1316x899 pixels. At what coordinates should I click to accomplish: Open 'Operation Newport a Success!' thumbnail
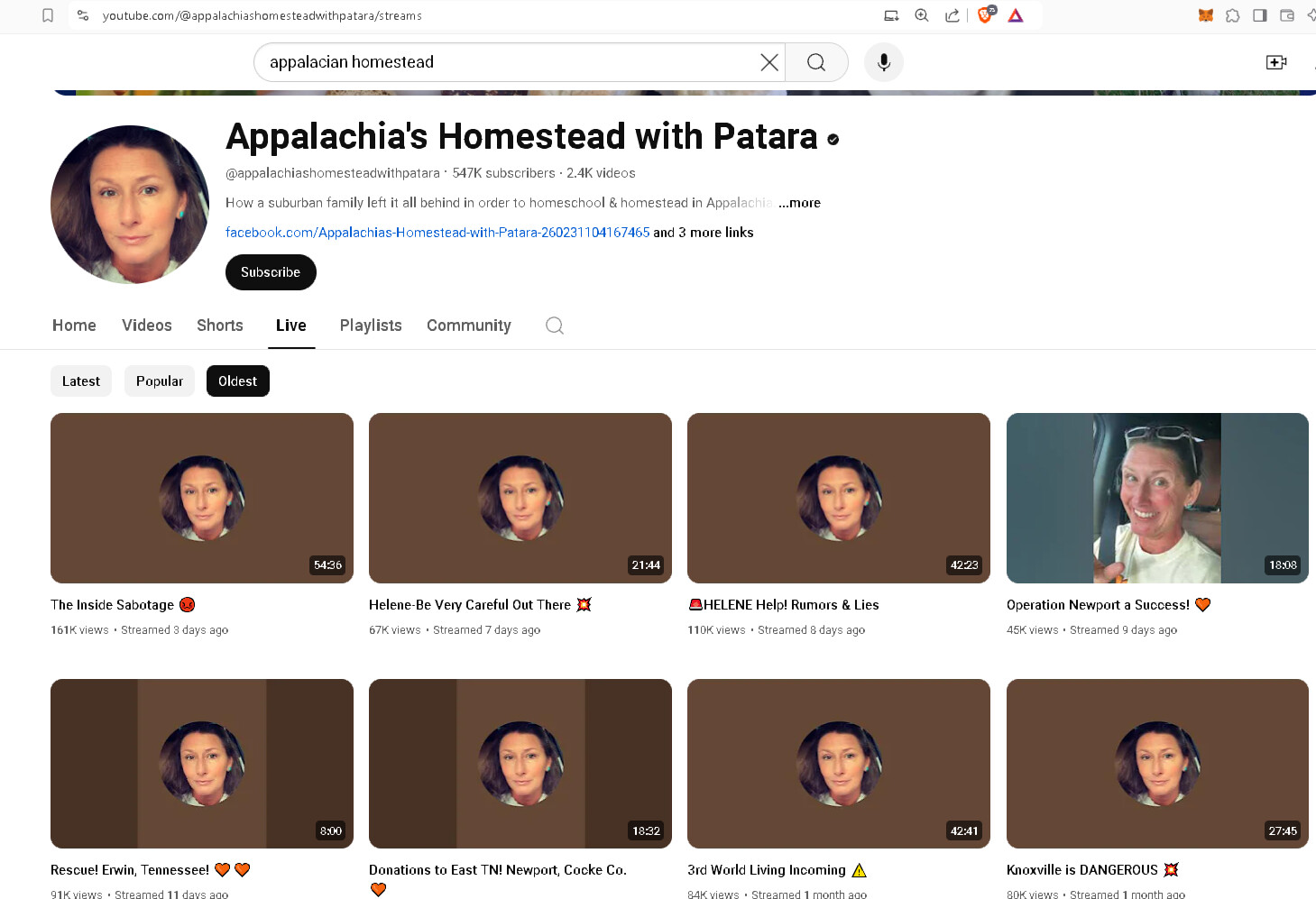(x=1157, y=498)
